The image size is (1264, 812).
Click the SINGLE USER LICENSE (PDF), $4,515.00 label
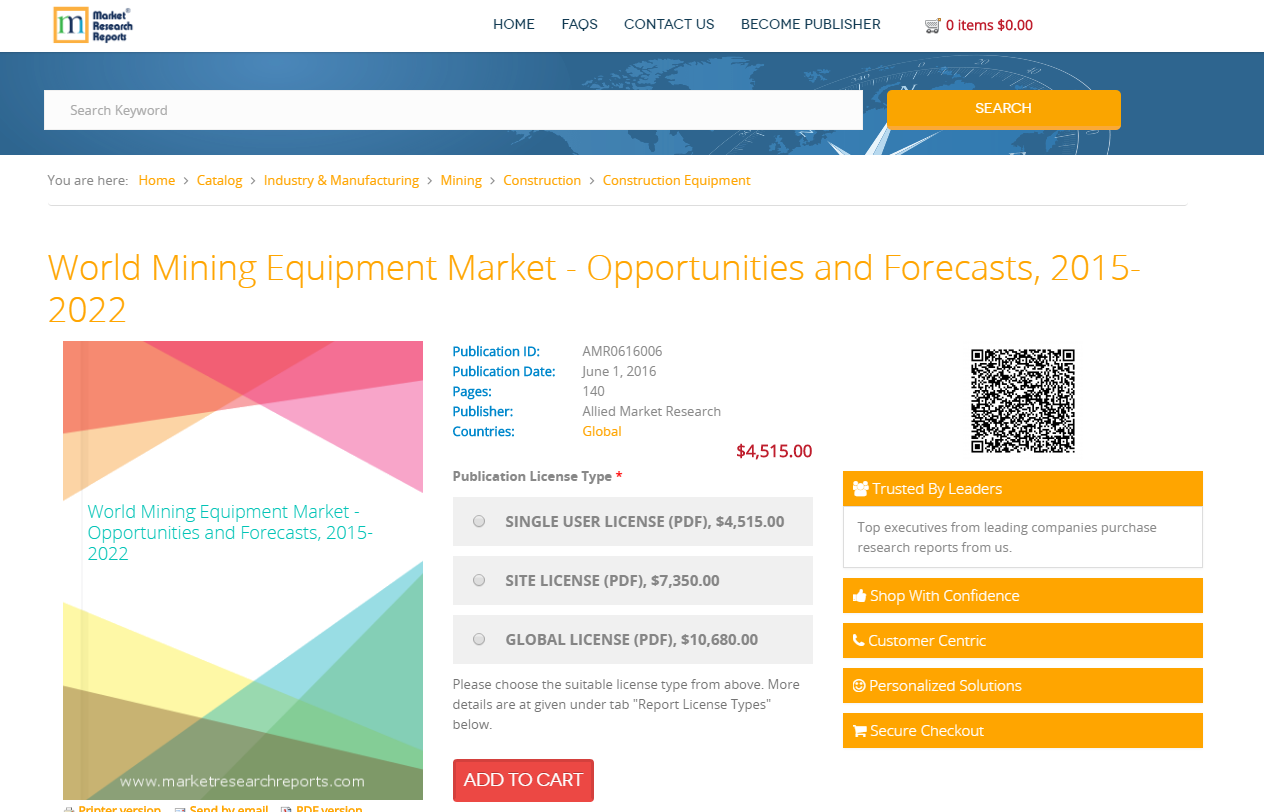[x=645, y=522]
